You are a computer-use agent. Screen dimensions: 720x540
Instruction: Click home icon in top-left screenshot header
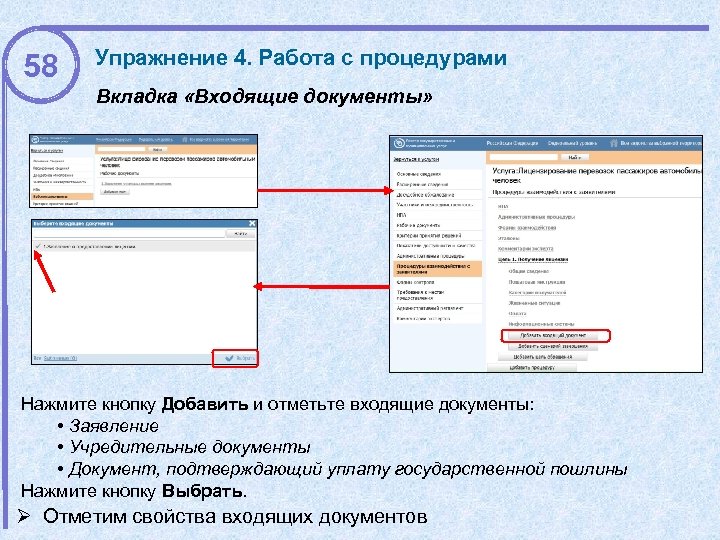(x=185, y=139)
